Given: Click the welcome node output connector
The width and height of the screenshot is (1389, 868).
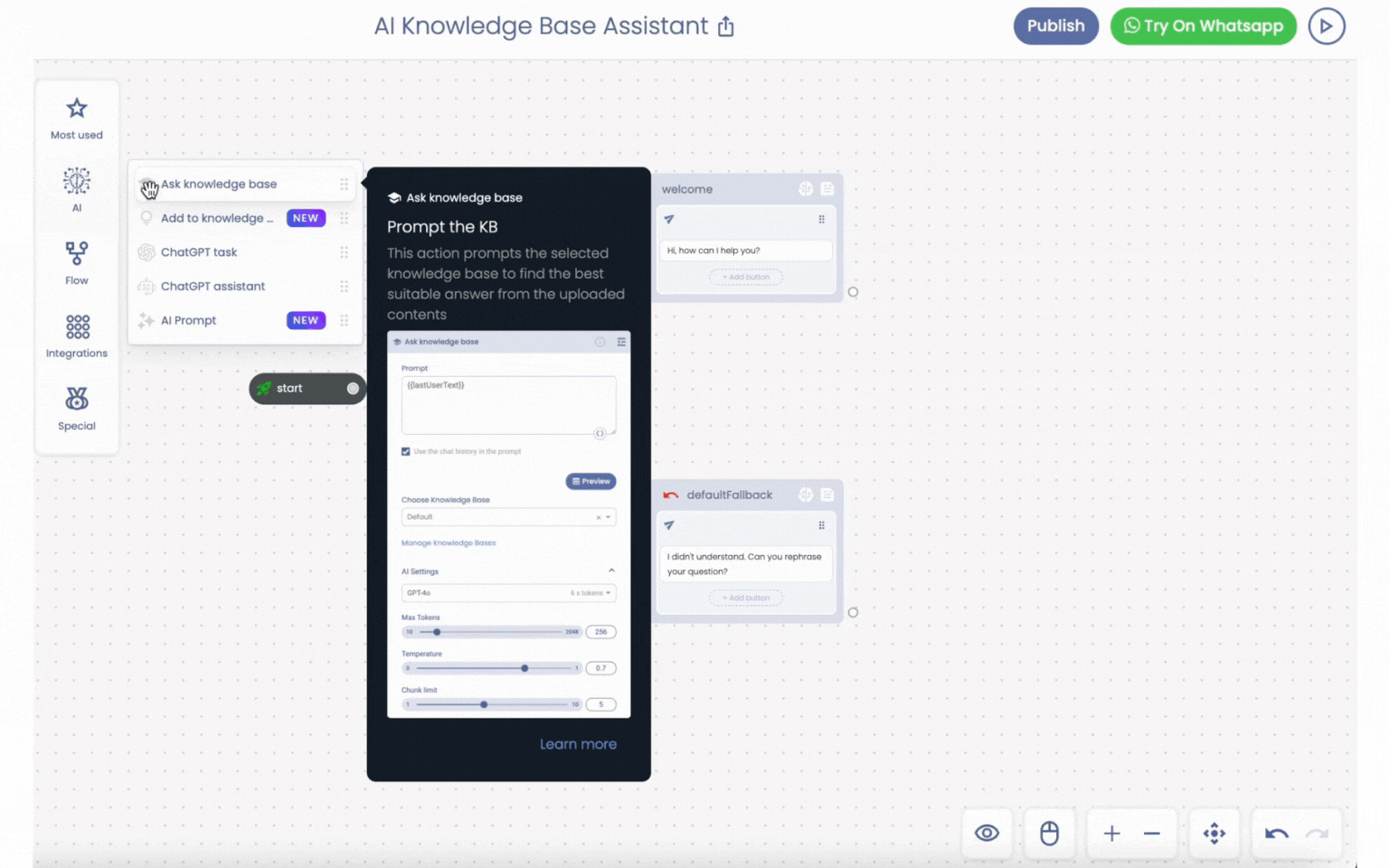Looking at the screenshot, I should [x=853, y=292].
